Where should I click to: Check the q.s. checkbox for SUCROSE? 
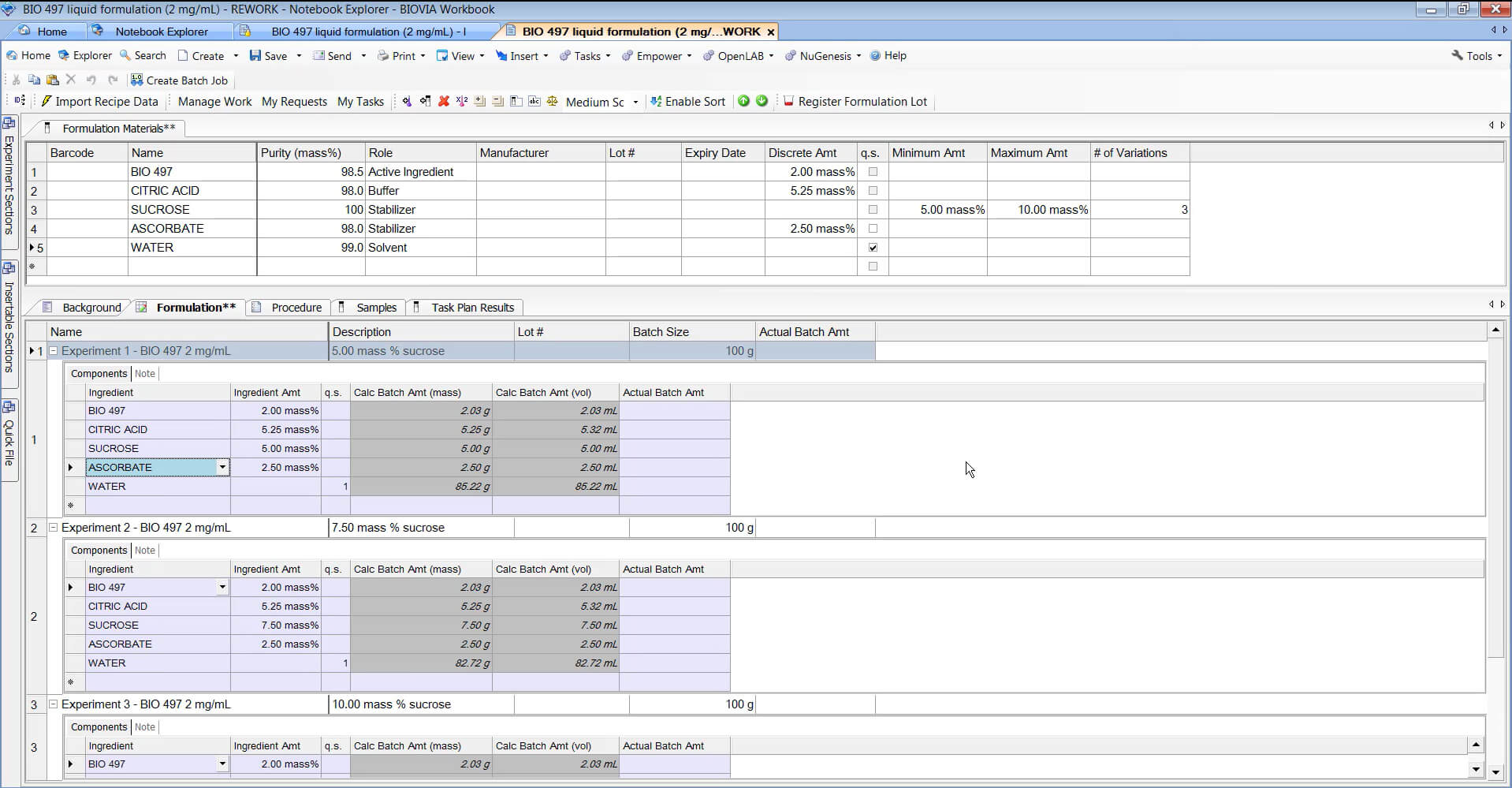tap(873, 210)
